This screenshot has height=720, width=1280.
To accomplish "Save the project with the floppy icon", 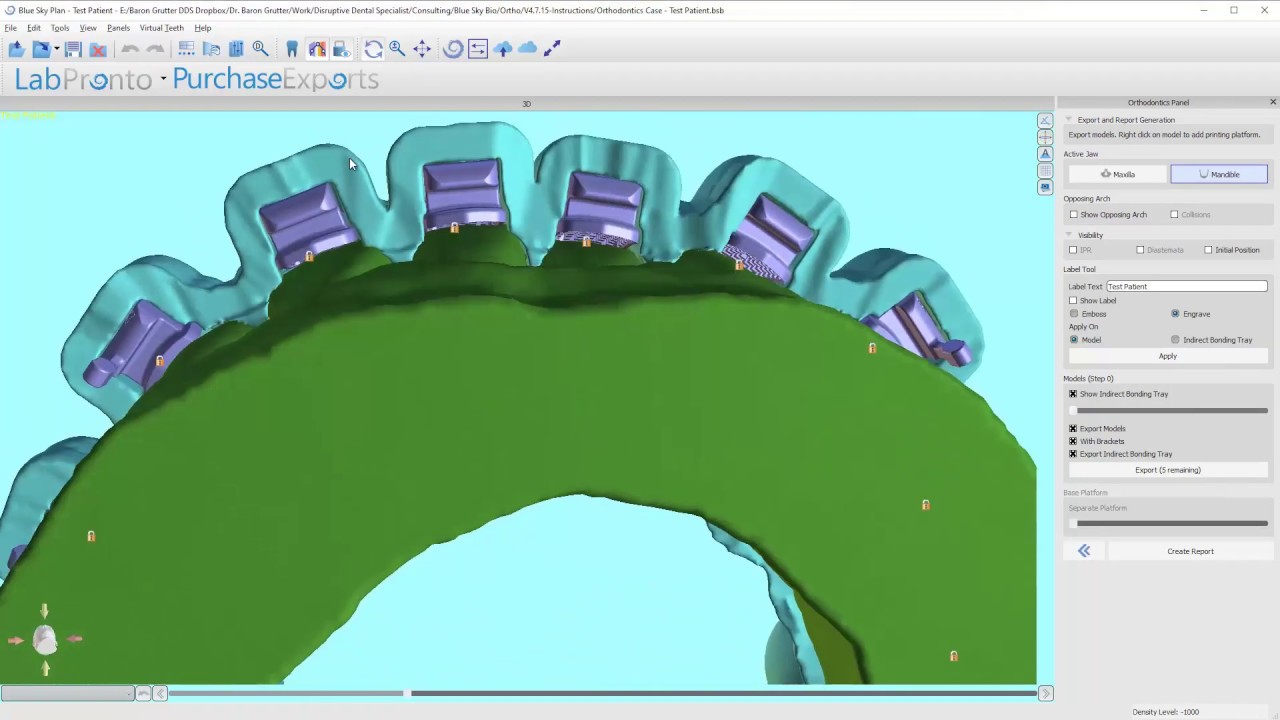I will click(x=73, y=49).
